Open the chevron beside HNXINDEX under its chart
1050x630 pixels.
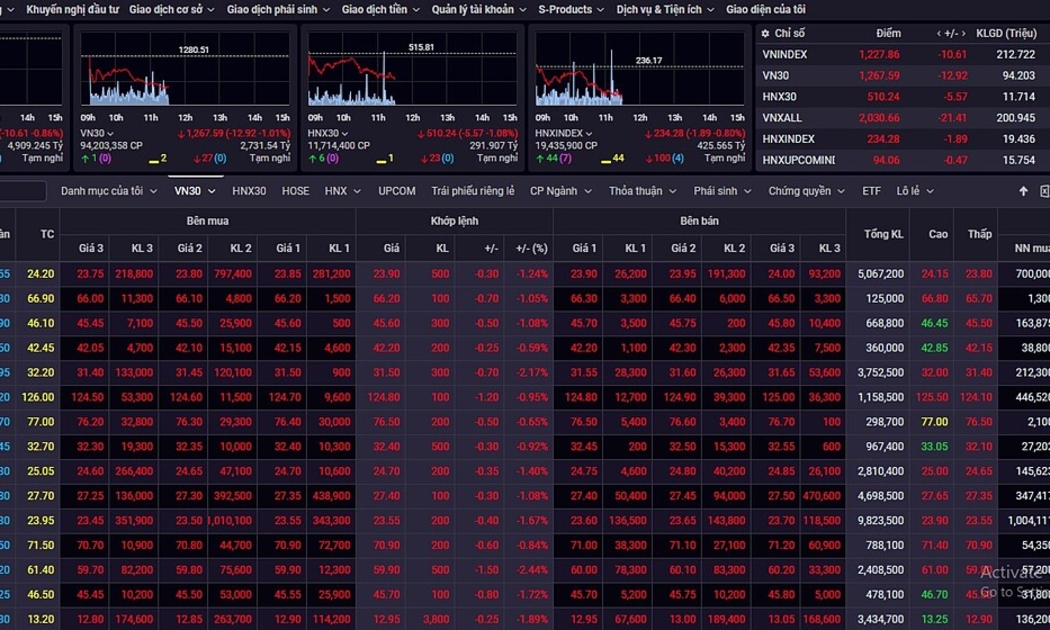point(588,133)
